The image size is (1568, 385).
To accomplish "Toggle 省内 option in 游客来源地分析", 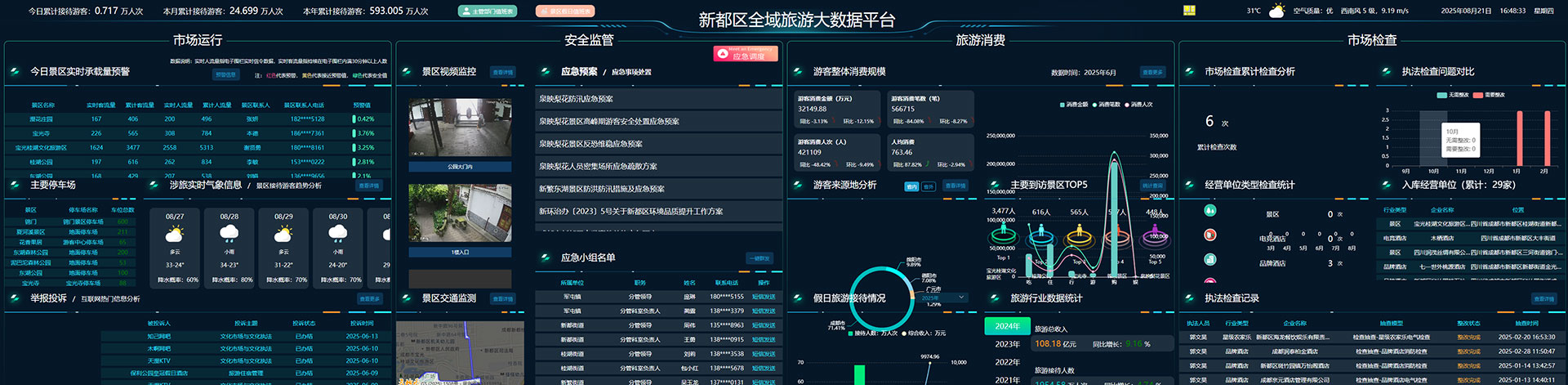I will click(x=911, y=186).
